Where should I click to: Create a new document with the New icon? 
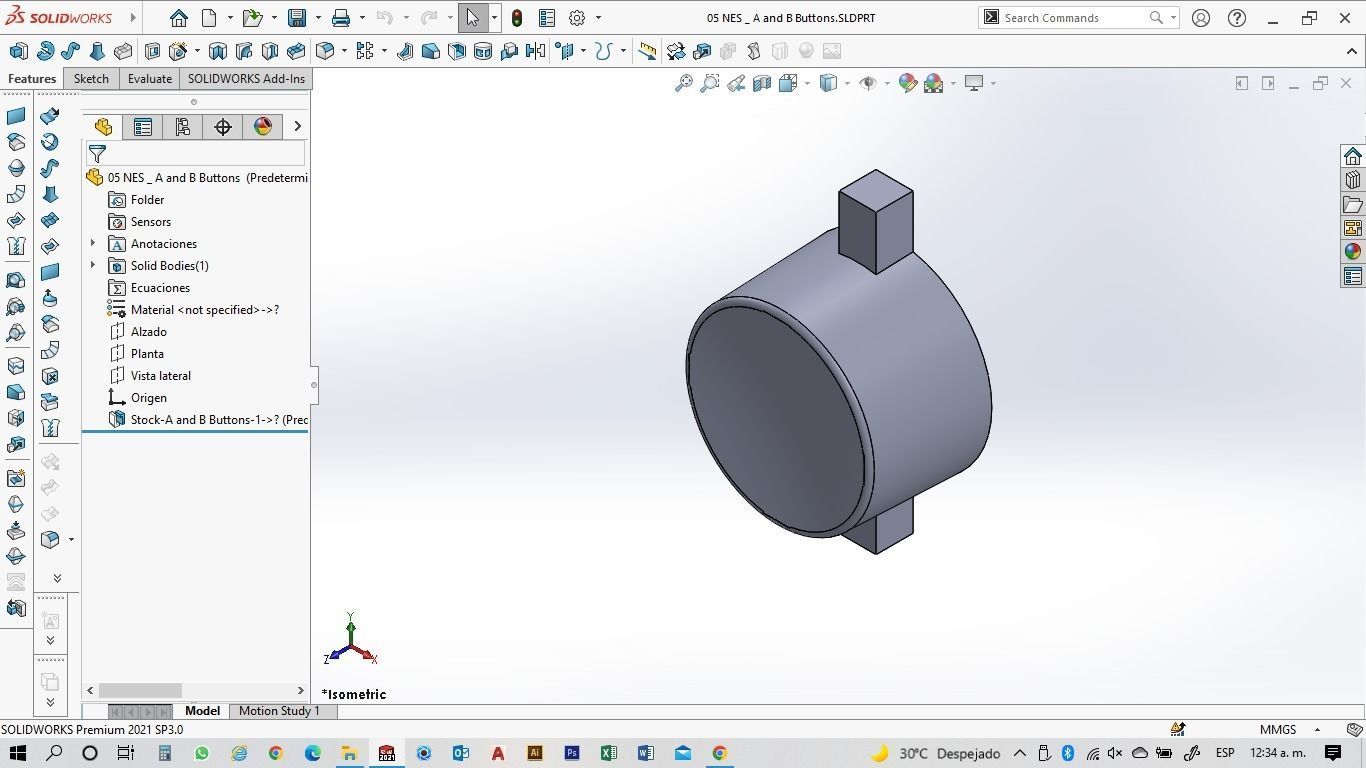[x=209, y=18]
